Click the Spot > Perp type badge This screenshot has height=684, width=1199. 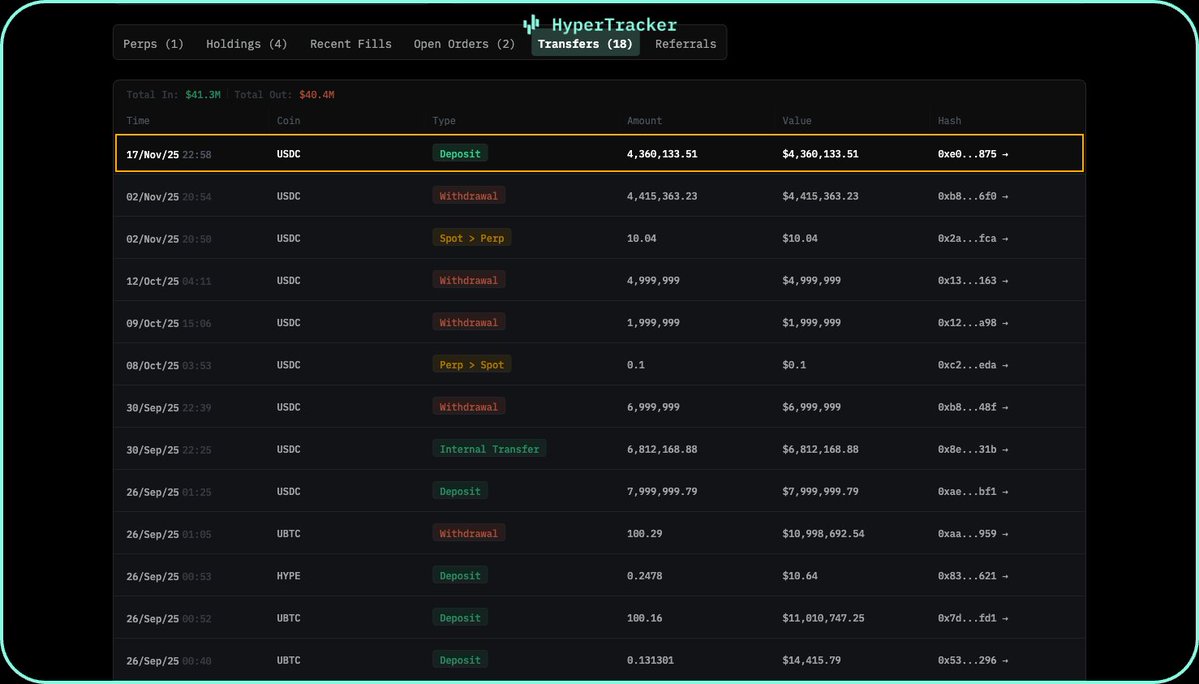471,238
